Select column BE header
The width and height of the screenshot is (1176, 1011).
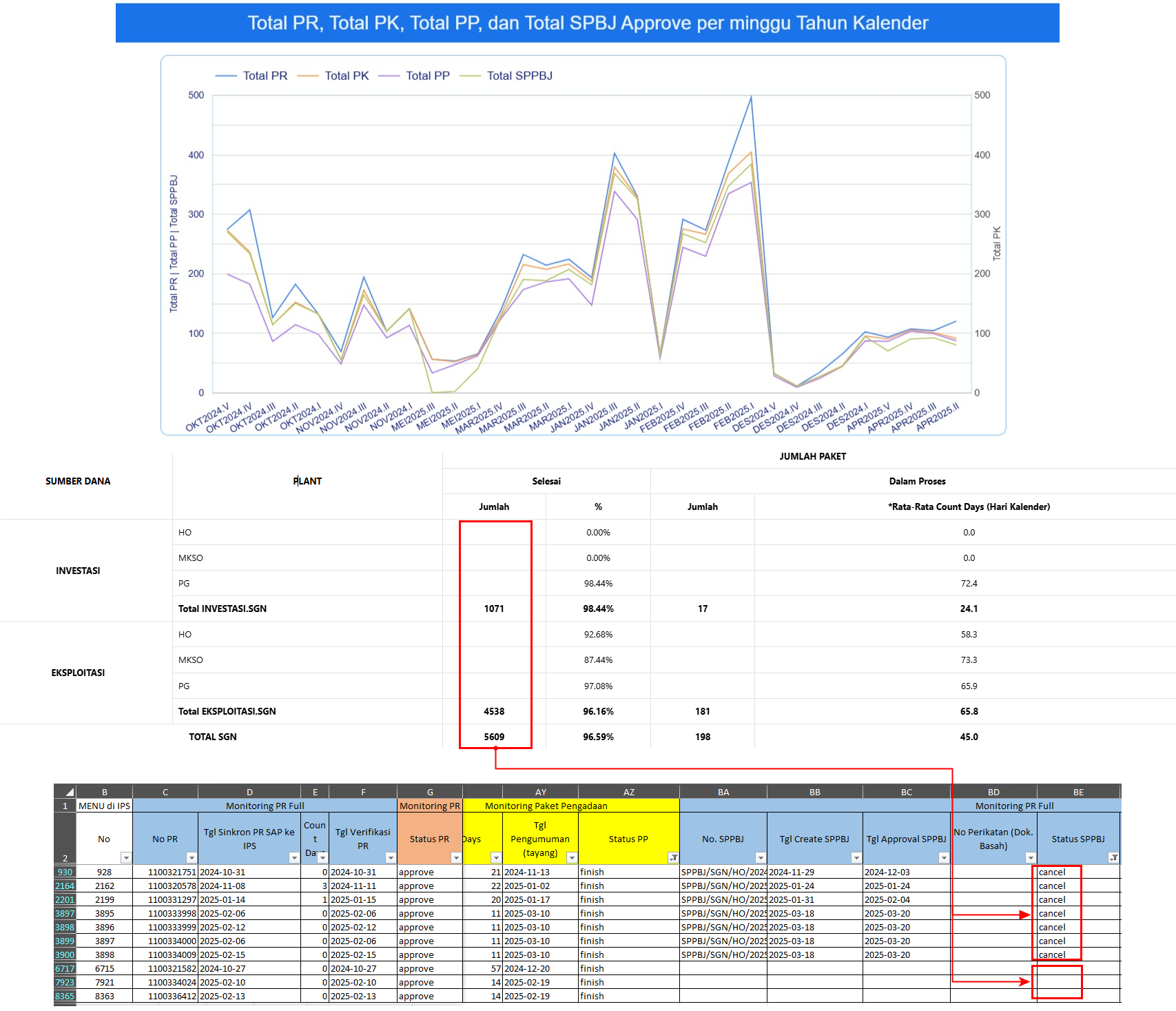(x=1078, y=792)
